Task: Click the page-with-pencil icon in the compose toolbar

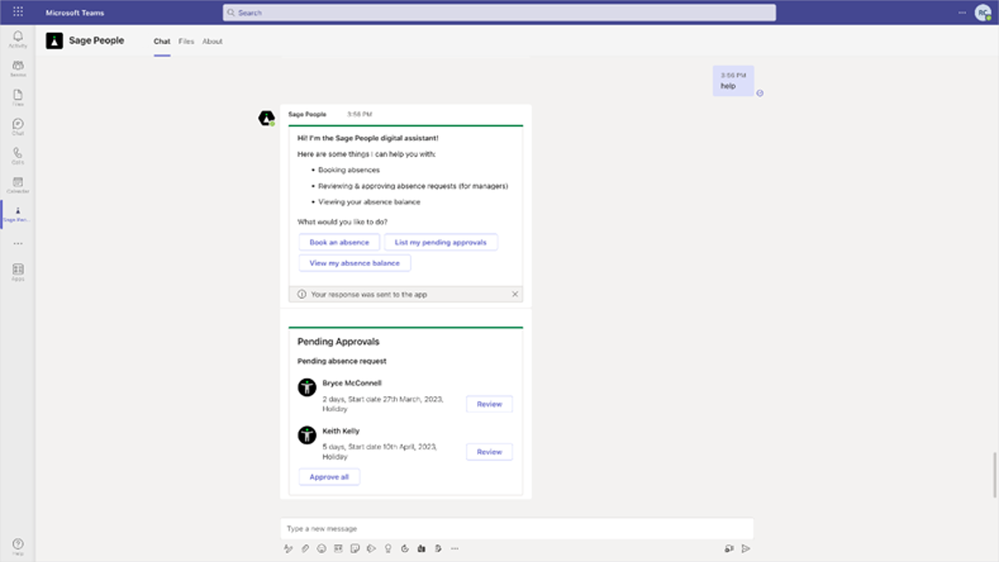Action: [438, 549]
